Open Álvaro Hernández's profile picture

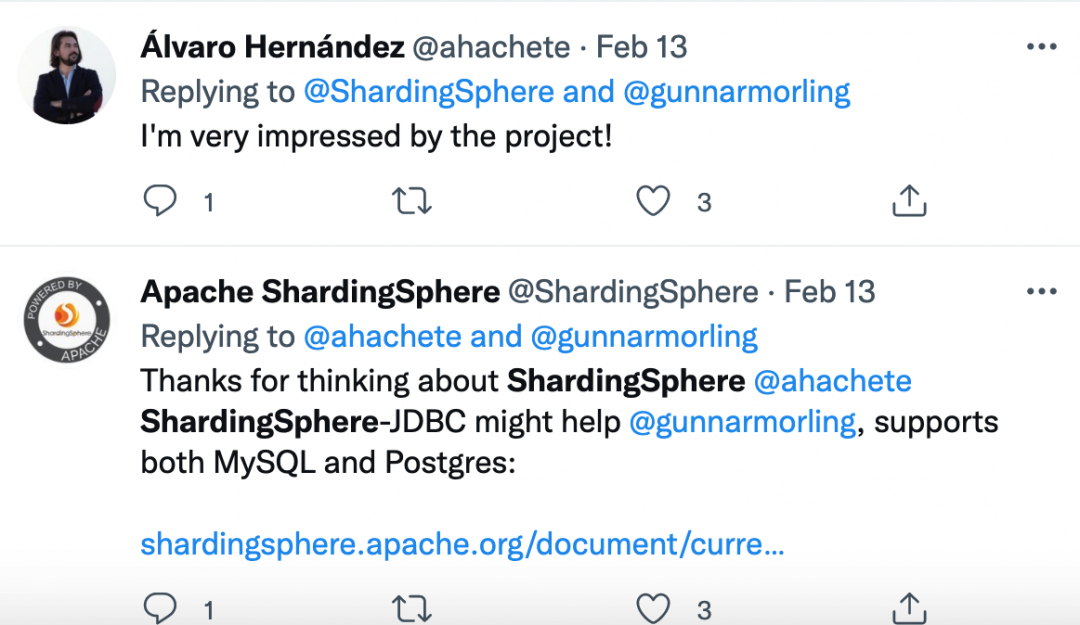click(68, 75)
